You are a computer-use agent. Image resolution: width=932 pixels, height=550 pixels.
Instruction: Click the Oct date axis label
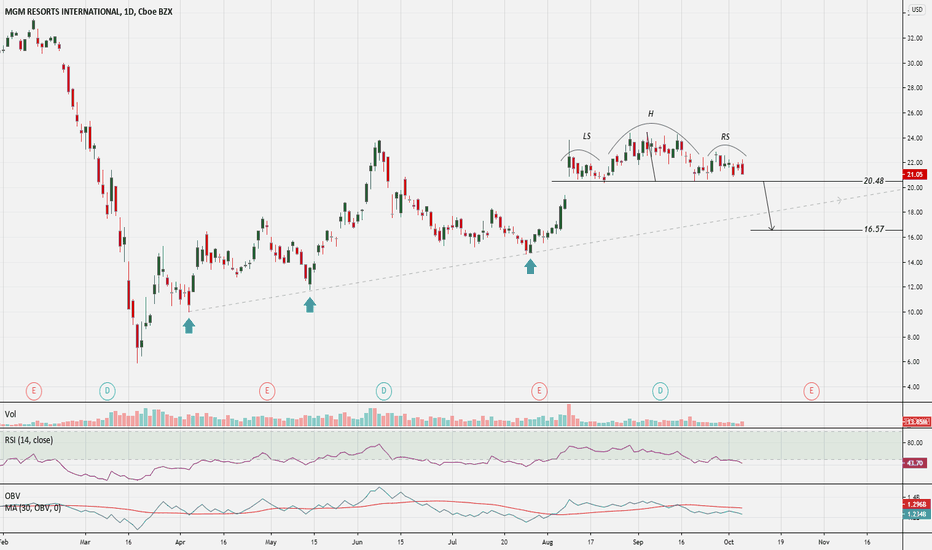(x=729, y=542)
